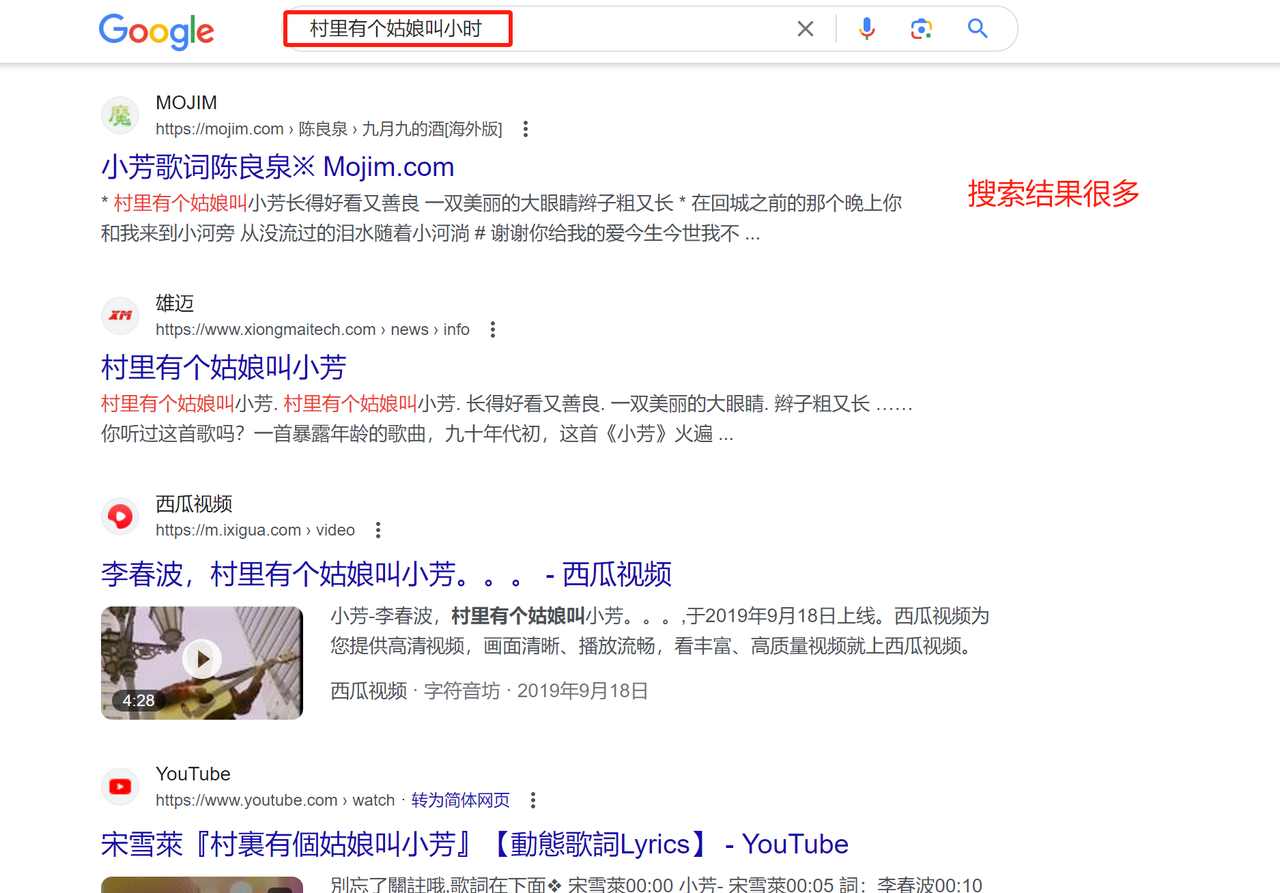This screenshot has height=893, width=1280.
Task: Clear the search box text
Action: [805, 29]
